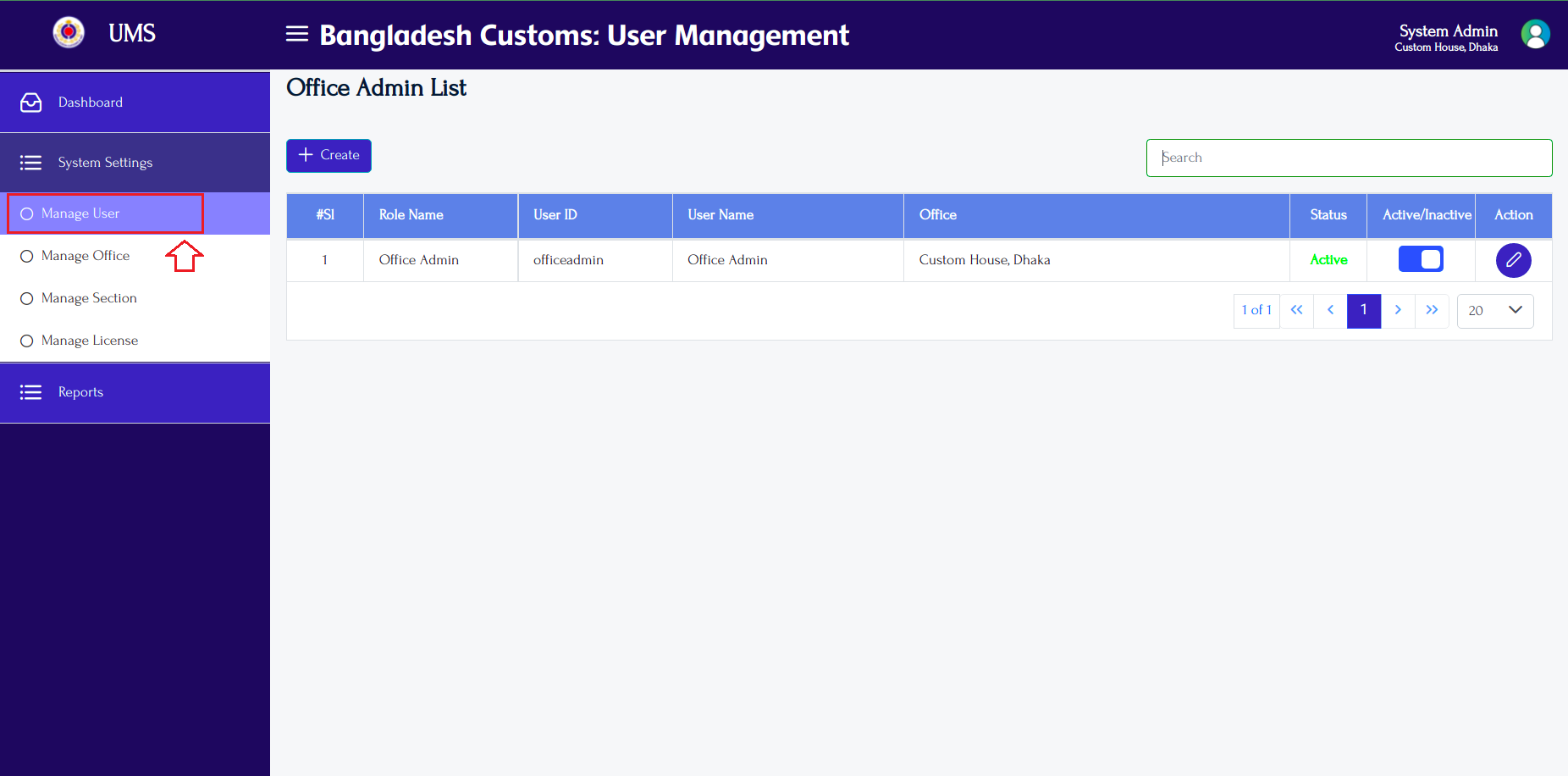Select Manage License submenu item
Image resolution: width=1568 pixels, height=776 pixels.
(x=135, y=341)
